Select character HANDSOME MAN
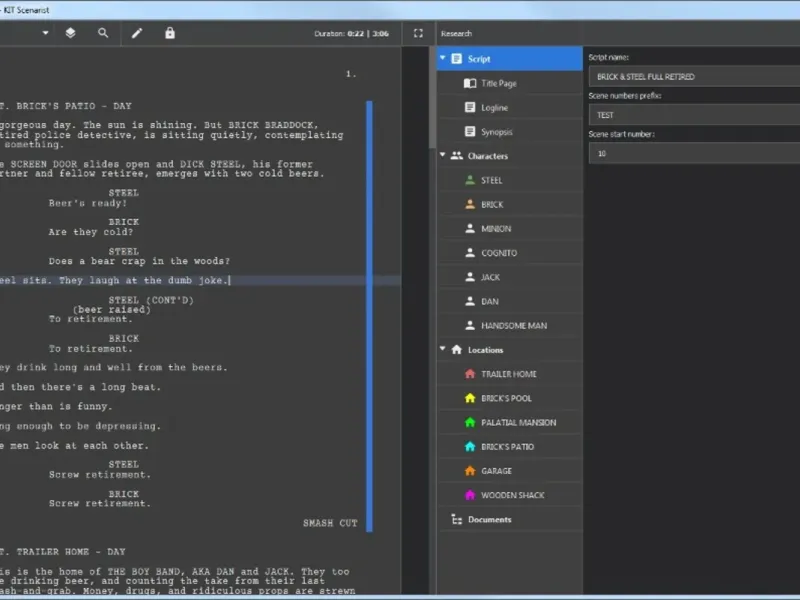 510,326
